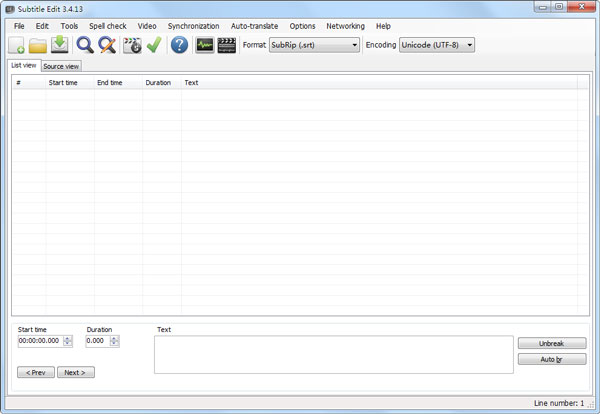Switch to the Source view tab
The image size is (600, 414).
(61, 66)
